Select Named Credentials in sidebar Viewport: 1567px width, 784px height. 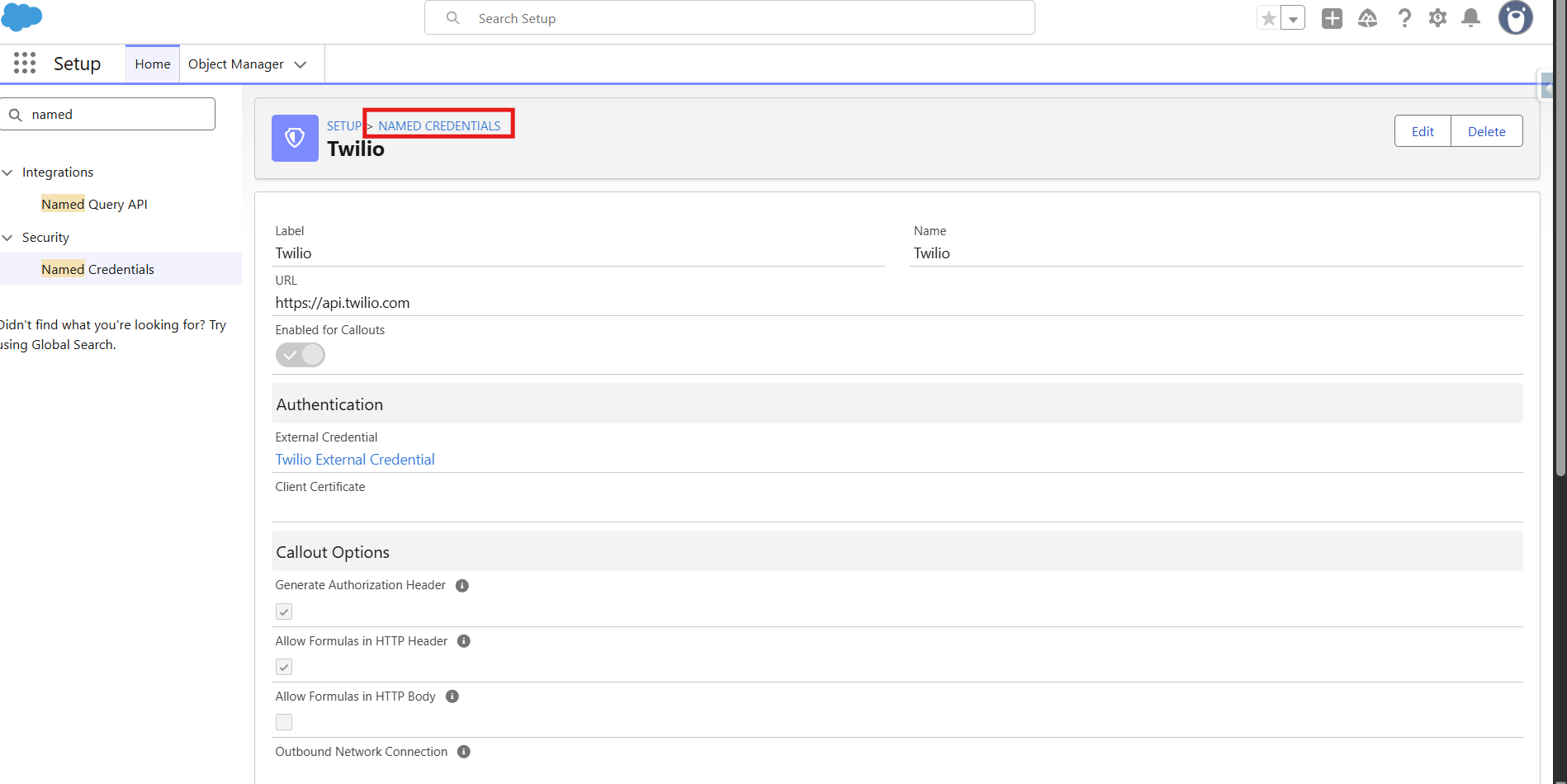click(97, 269)
